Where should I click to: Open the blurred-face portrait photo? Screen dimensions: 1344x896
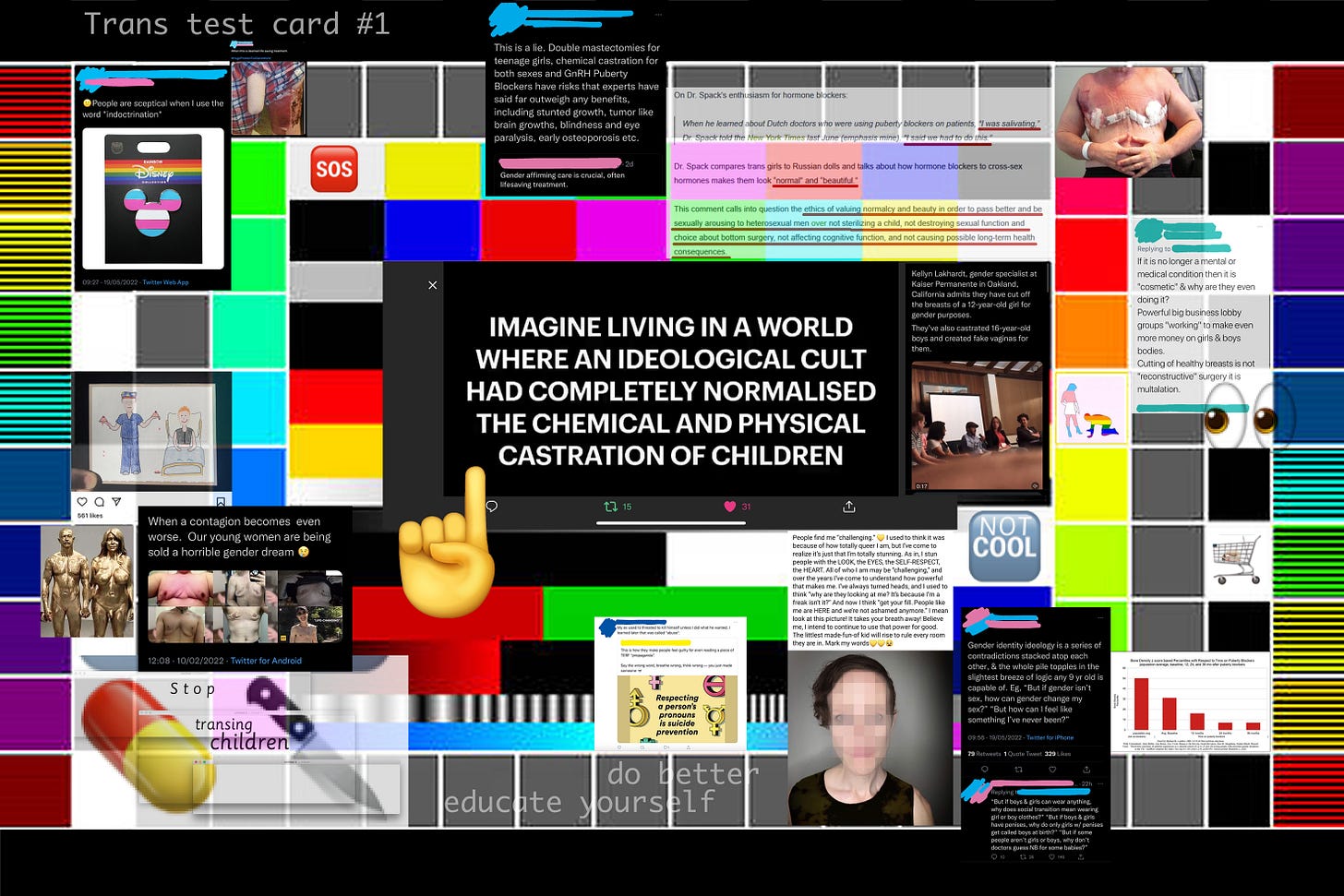(x=871, y=737)
